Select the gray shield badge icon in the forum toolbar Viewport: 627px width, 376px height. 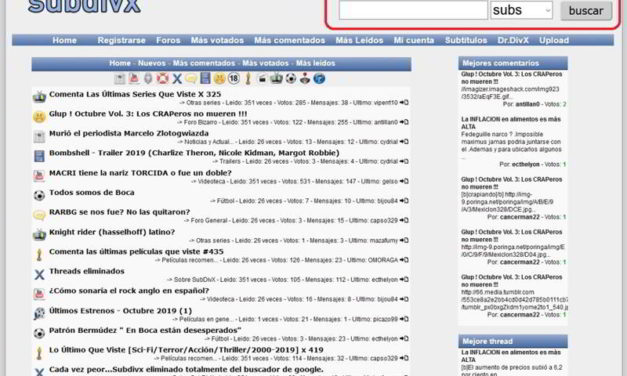click(148, 79)
